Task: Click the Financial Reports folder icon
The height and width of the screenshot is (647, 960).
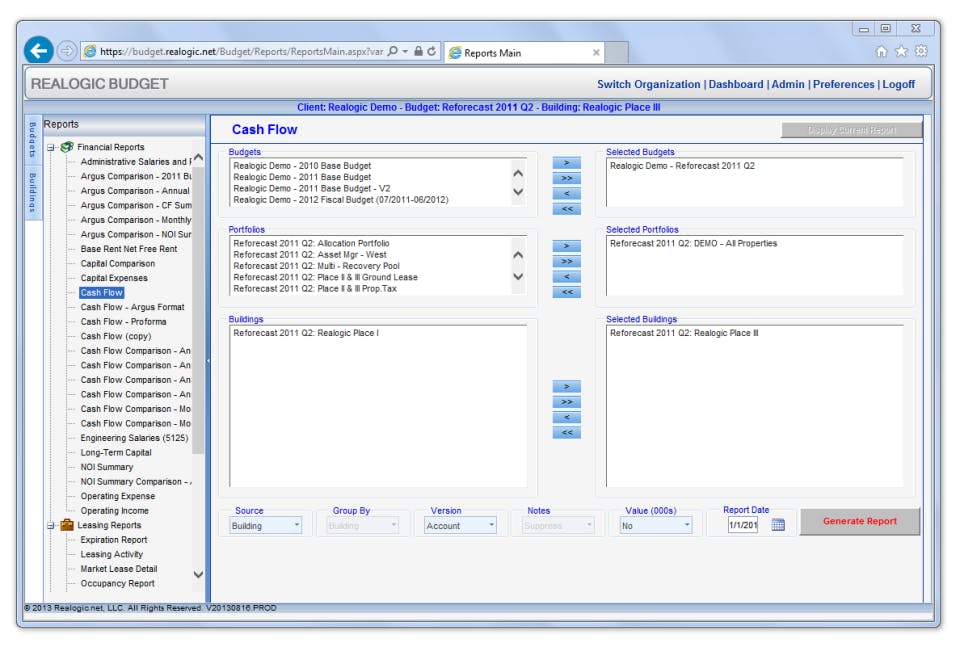Action: (67, 147)
